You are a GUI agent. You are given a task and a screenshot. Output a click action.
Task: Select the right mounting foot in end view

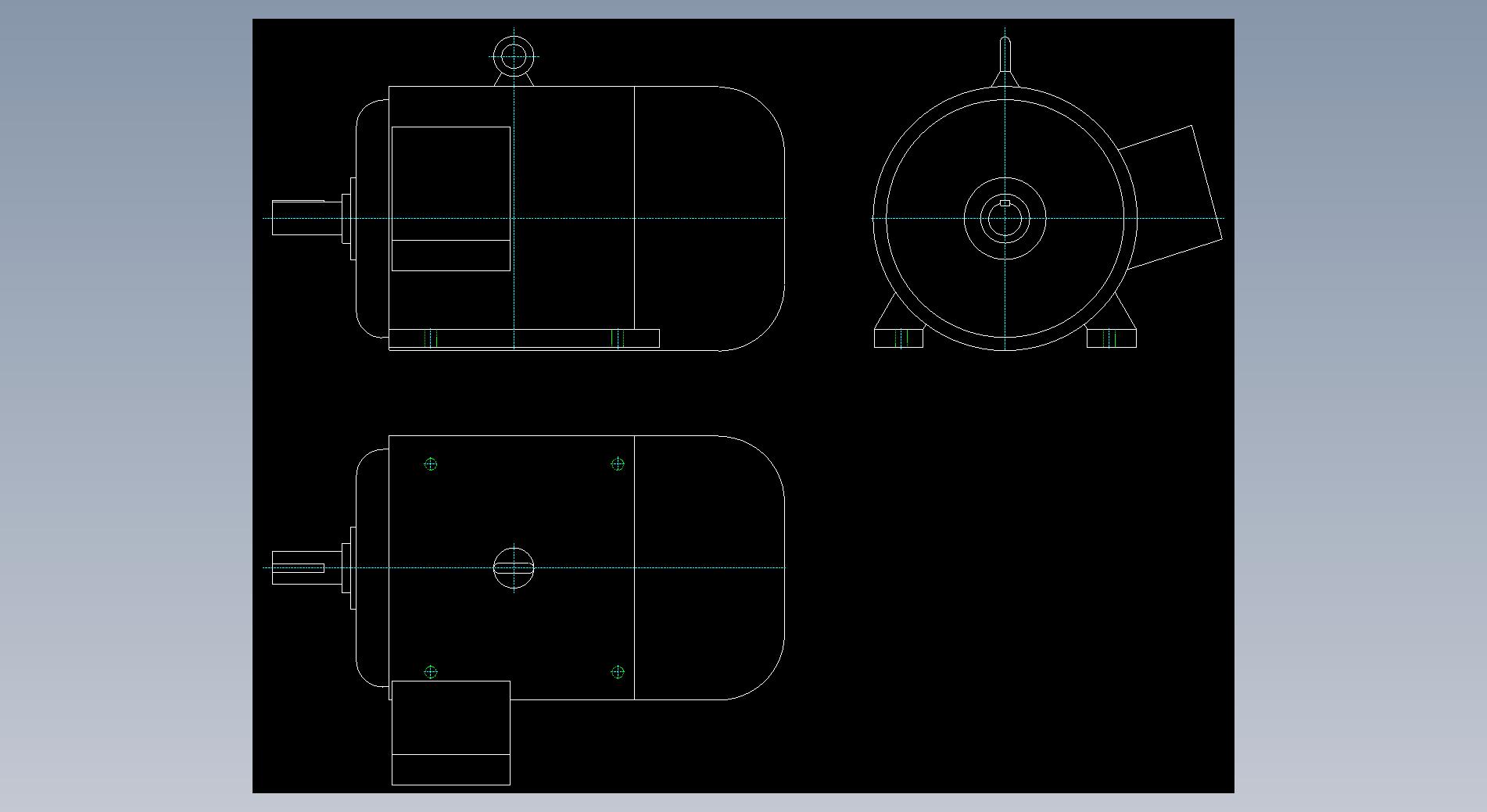pyautogui.click(x=1112, y=338)
